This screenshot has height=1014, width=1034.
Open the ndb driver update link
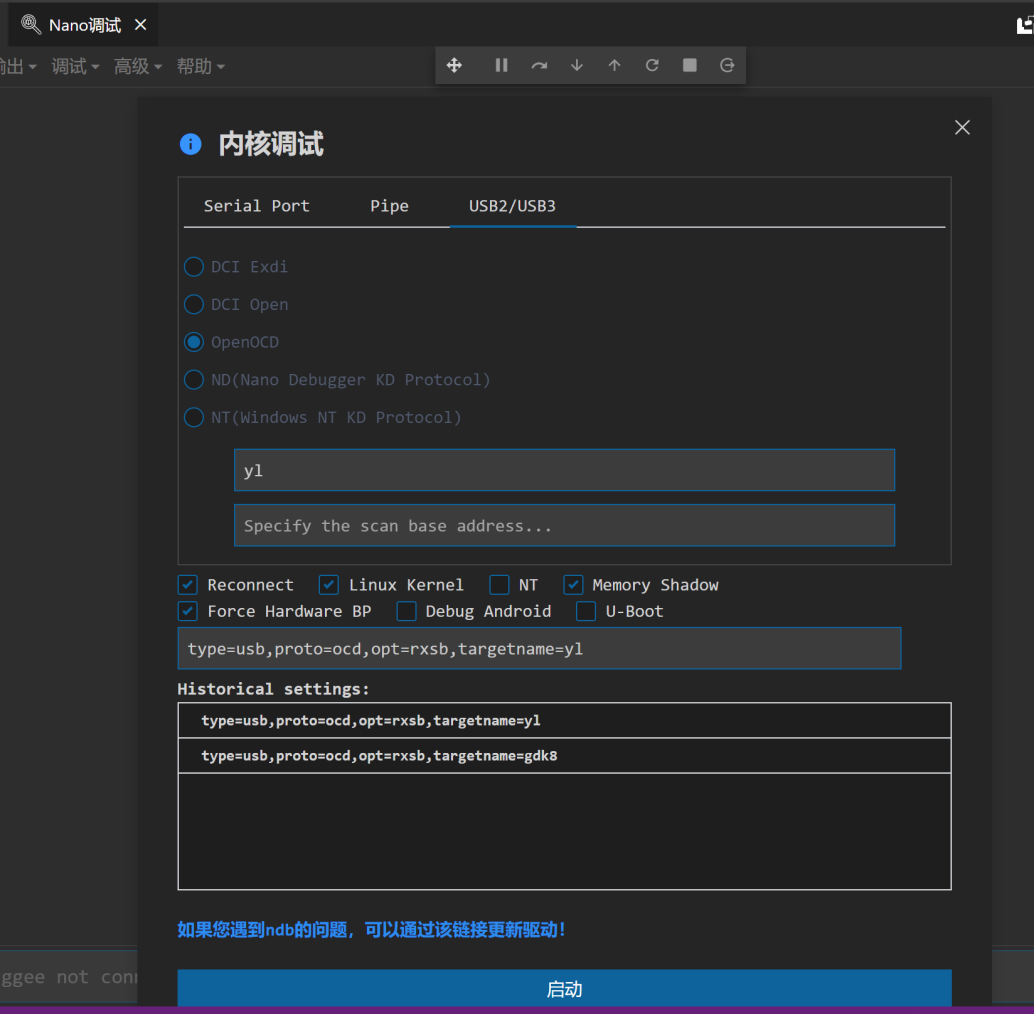point(372,930)
